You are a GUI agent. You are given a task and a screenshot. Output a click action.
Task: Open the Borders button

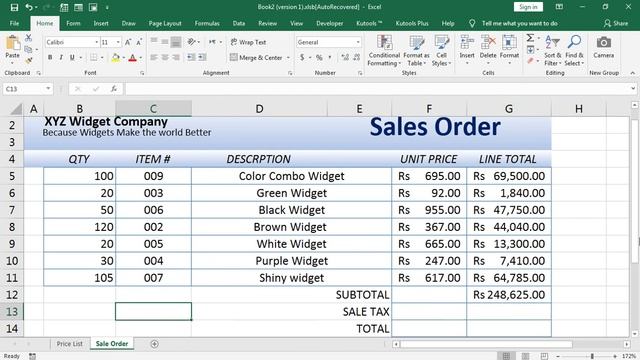(93, 58)
